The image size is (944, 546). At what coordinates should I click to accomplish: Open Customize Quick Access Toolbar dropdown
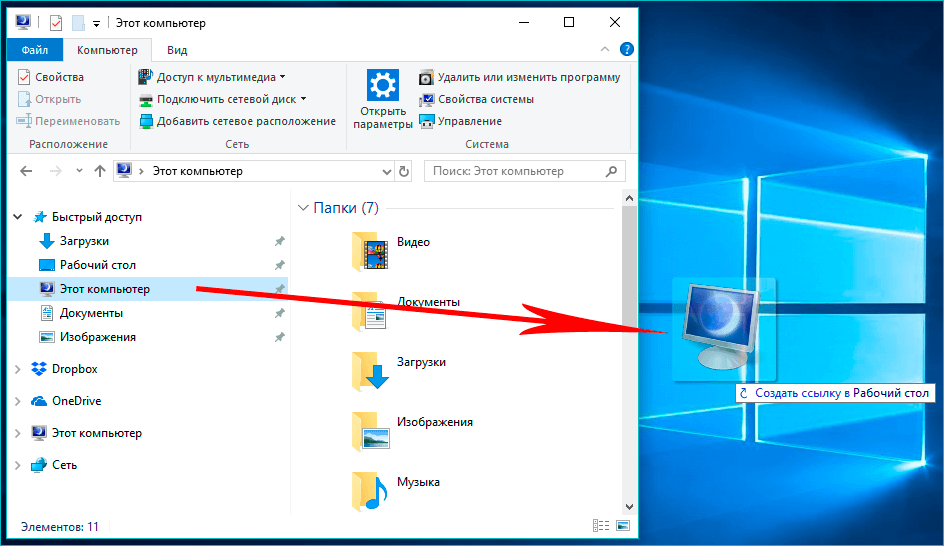pyautogui.click(x=96, y=23)
